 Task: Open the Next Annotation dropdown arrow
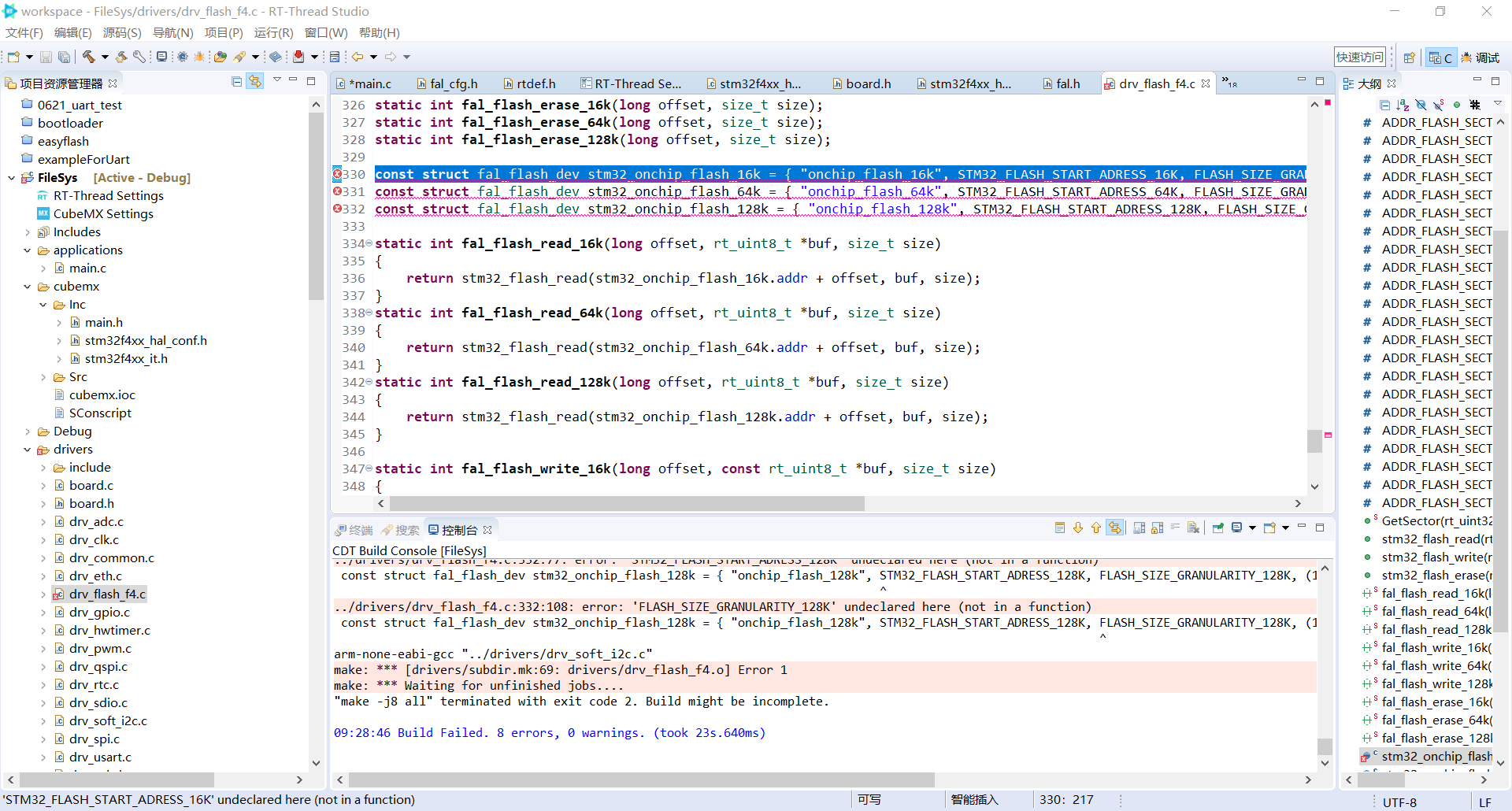point(314,57)
